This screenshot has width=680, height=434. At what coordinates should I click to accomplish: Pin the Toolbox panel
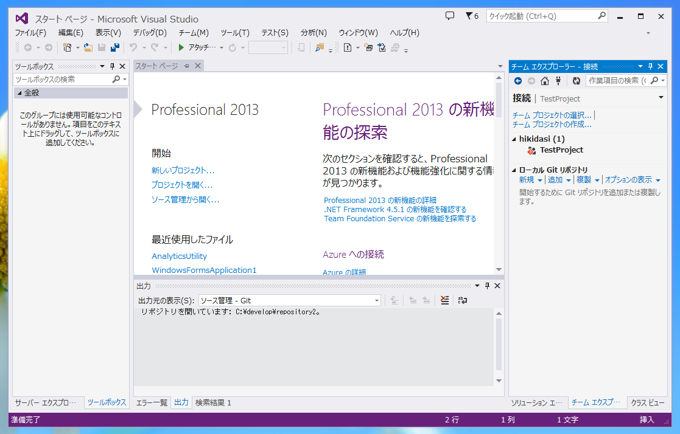[x=112, y=66]
